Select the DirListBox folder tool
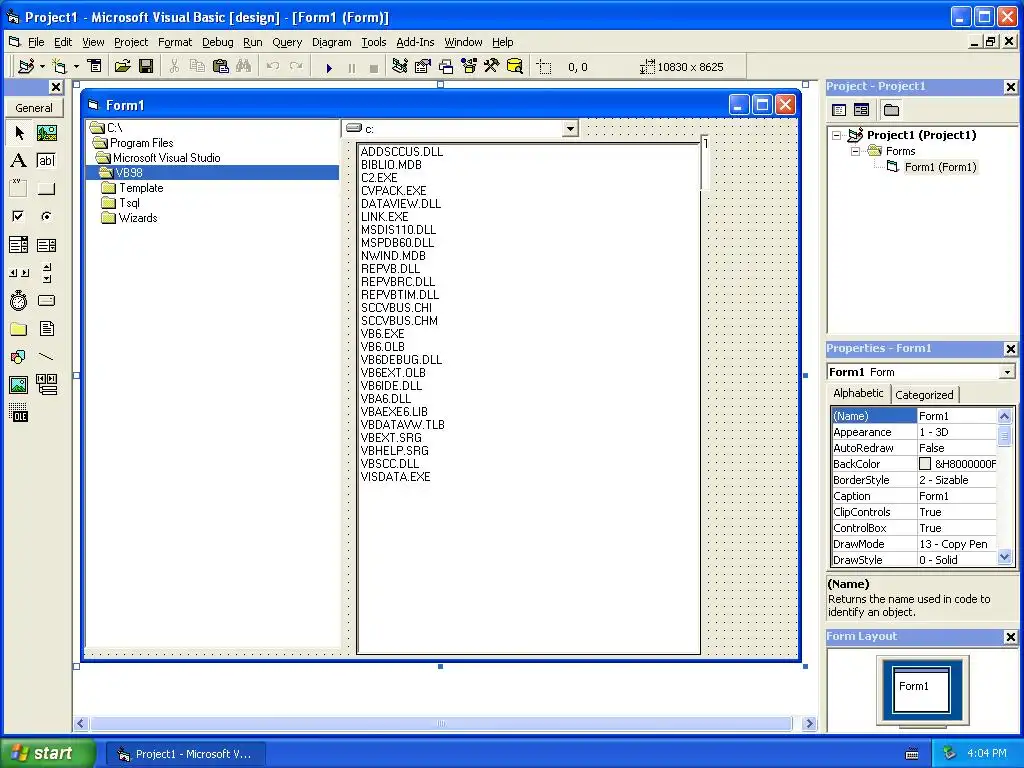The image size is (1024, 768). tap(19, 328)
